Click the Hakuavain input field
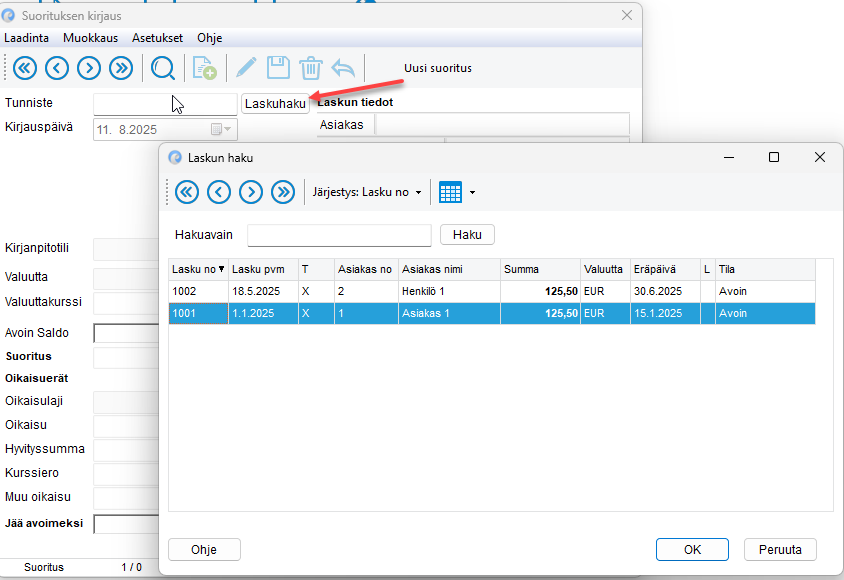Screen dimensions: 844x580 pos(339,235)
